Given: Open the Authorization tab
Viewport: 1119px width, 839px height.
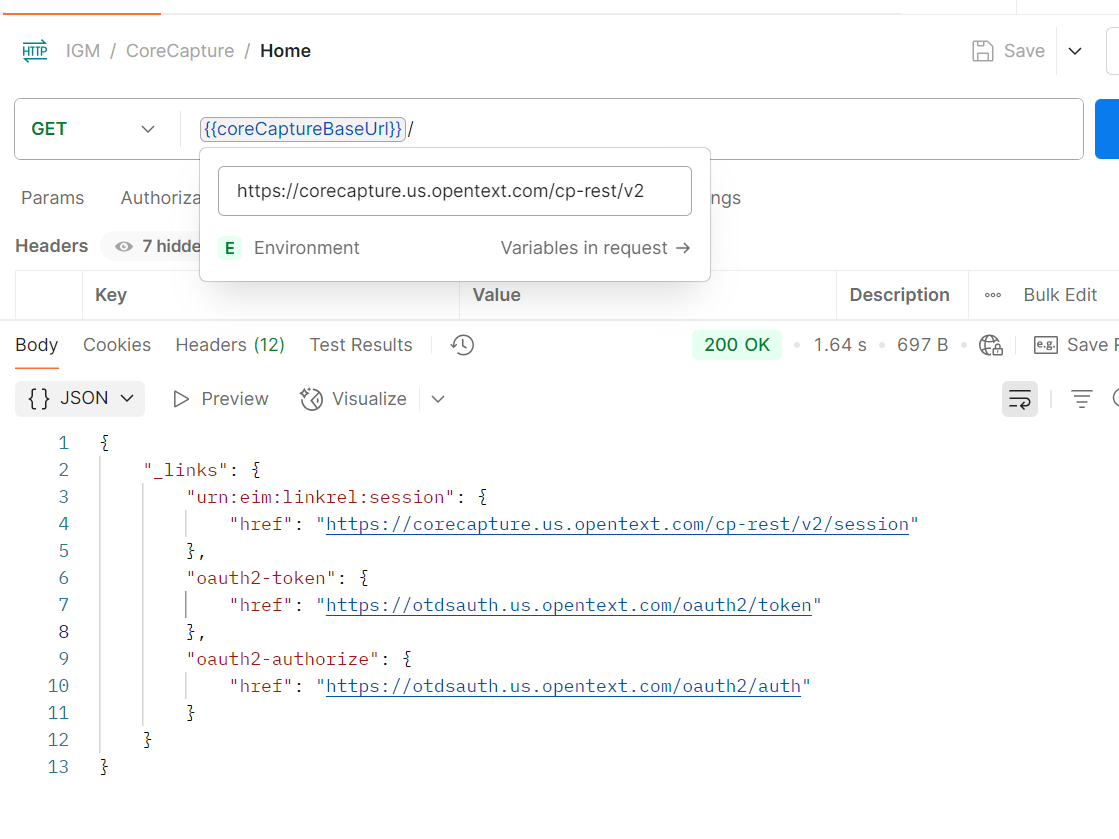Looking at the screenshot, I should pyautogui.click(x=161, y=198).
